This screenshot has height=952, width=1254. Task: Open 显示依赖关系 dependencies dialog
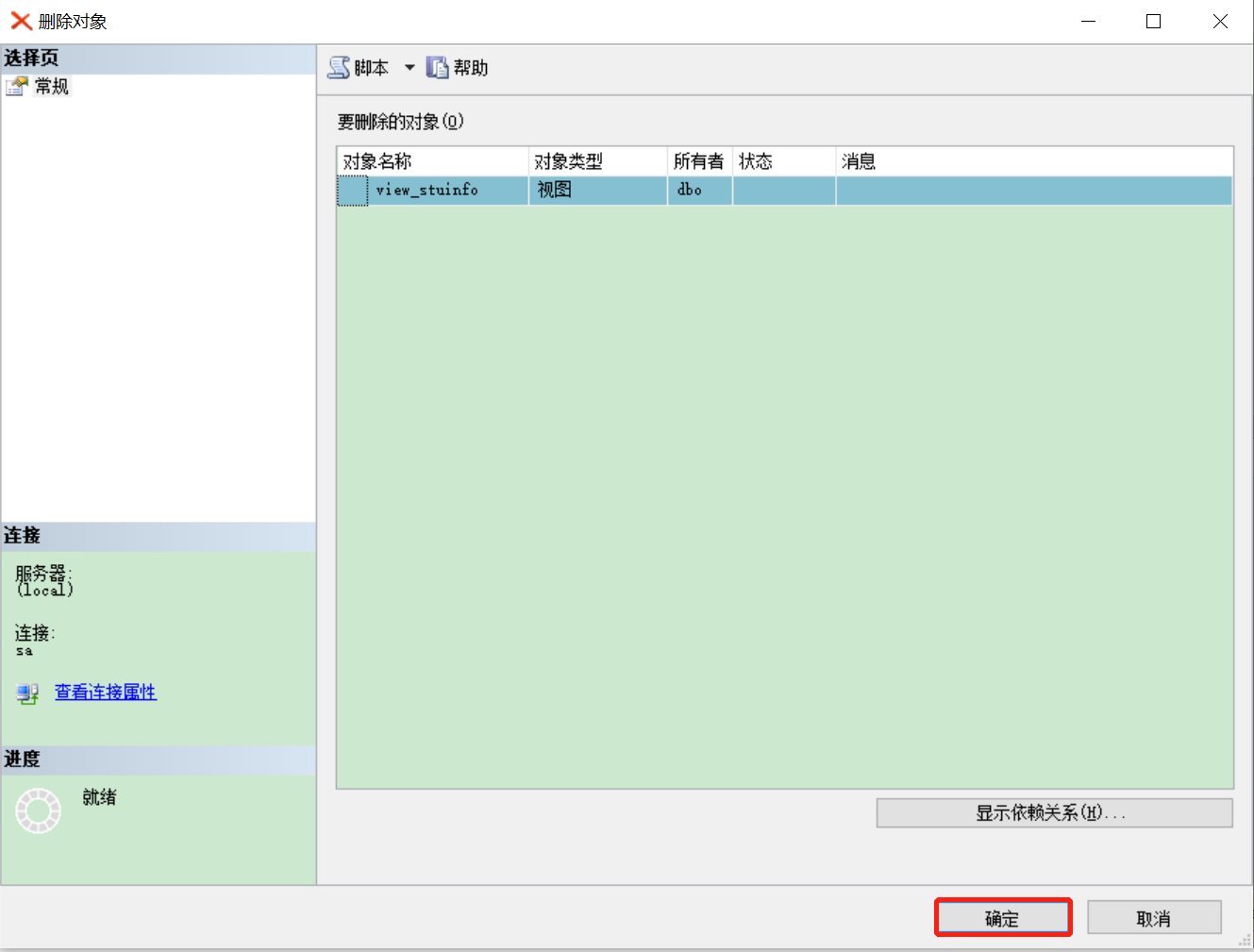point(1054,813)
